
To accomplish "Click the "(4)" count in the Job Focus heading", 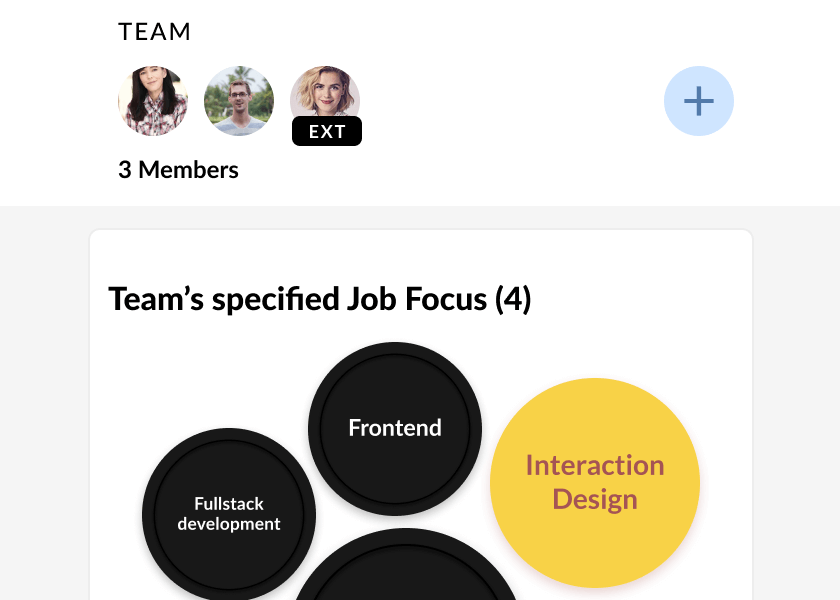I will [x=513, y=299].
